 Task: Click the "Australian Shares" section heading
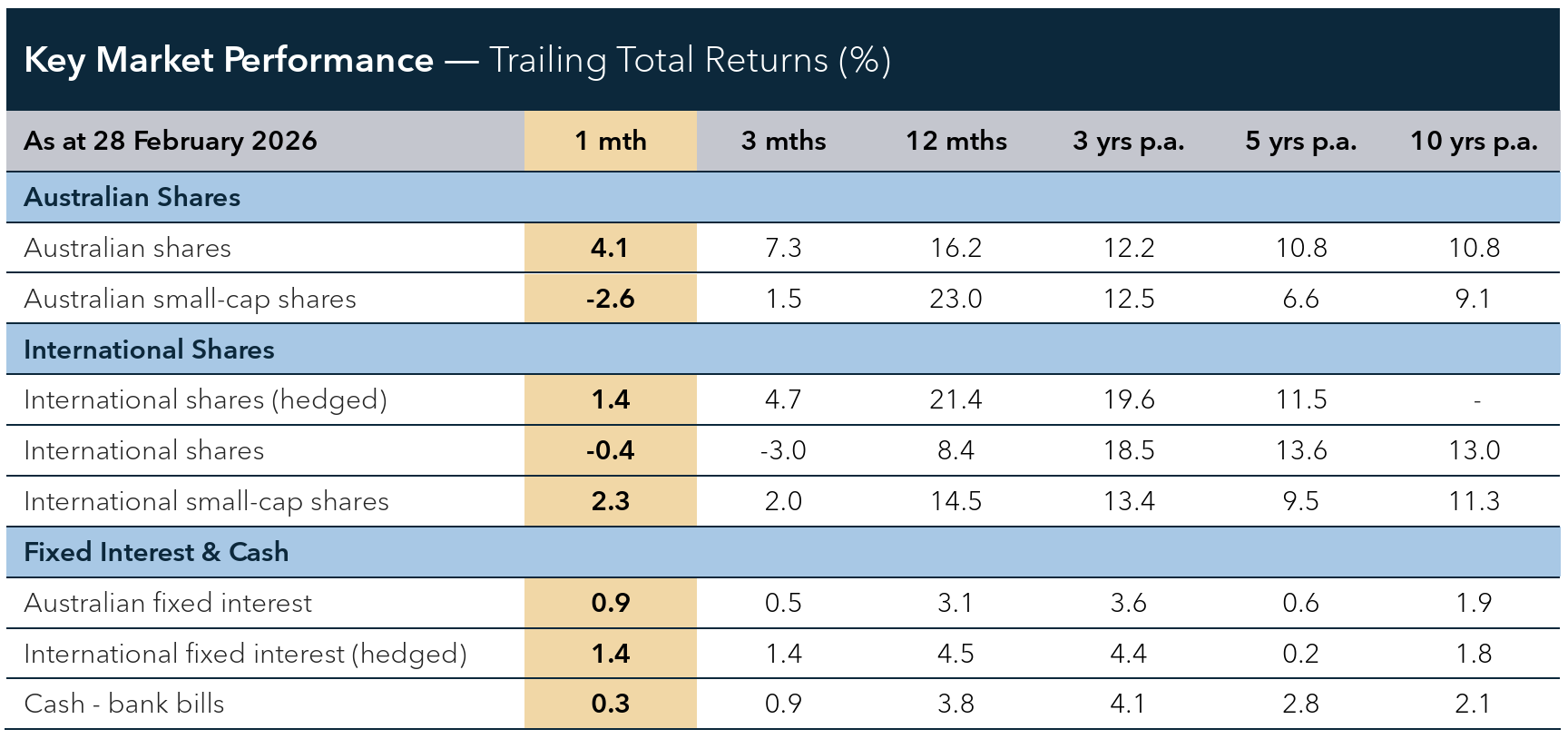coord(132,197)
